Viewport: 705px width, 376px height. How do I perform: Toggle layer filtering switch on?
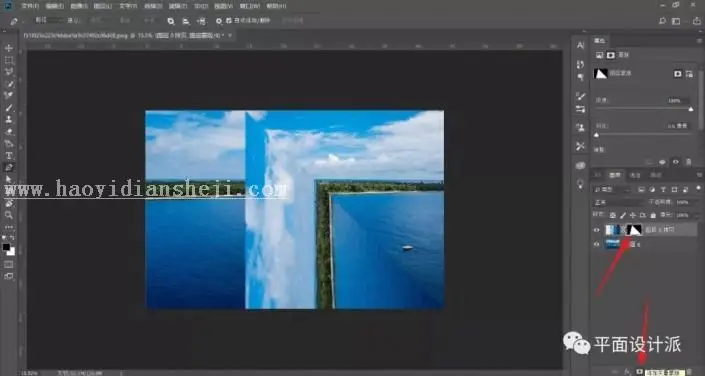pos(699,189)
